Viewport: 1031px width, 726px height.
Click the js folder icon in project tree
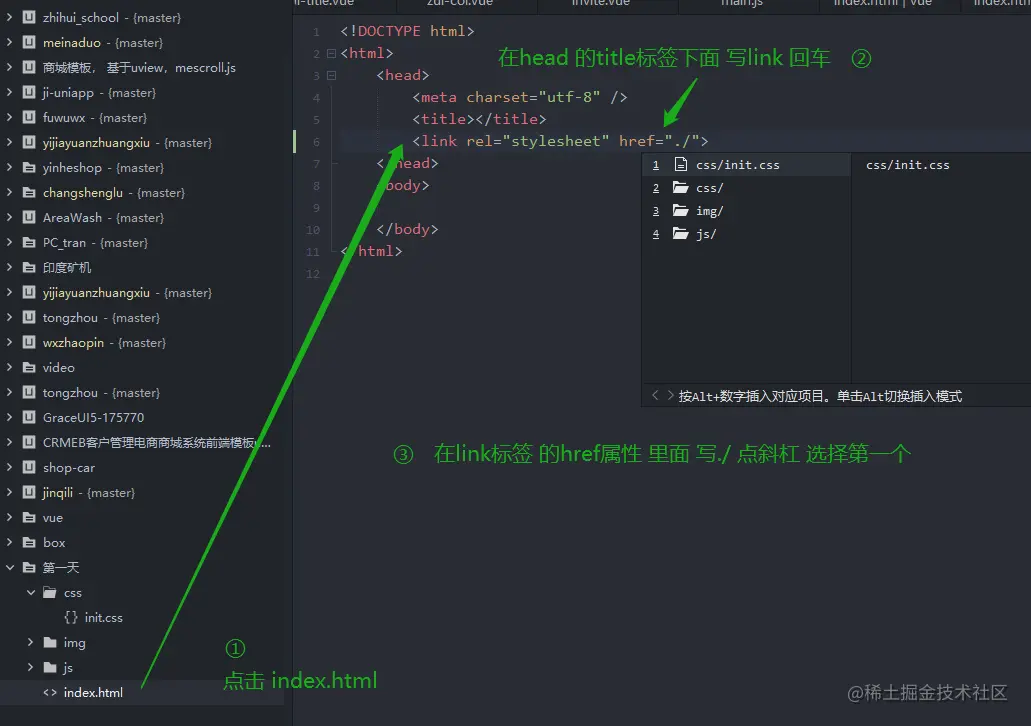coord(50,667)
